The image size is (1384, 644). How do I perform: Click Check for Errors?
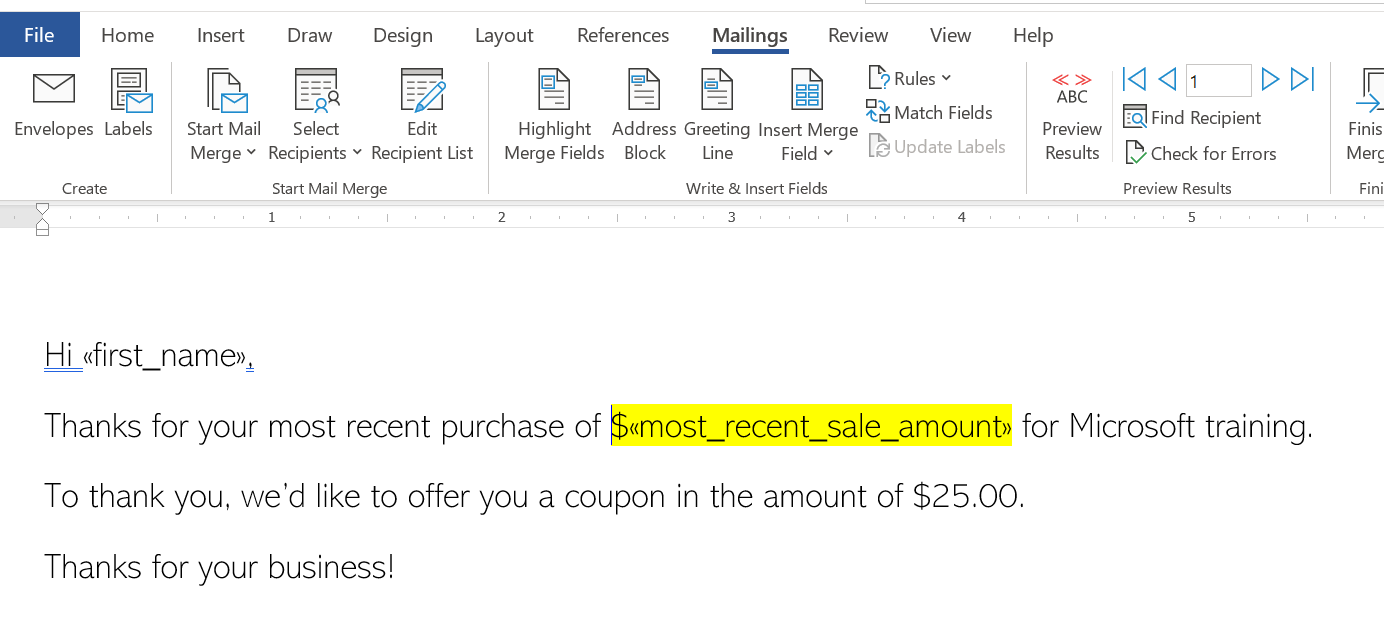[x=1201, y=154]
